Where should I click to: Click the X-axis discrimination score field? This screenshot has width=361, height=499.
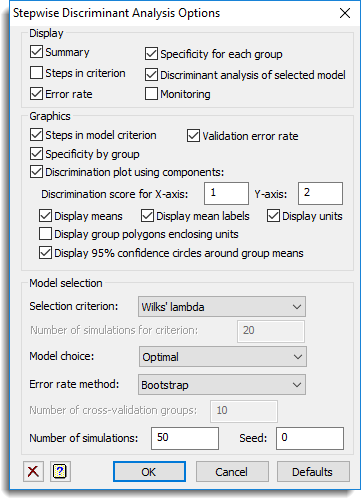coord(226,193)
